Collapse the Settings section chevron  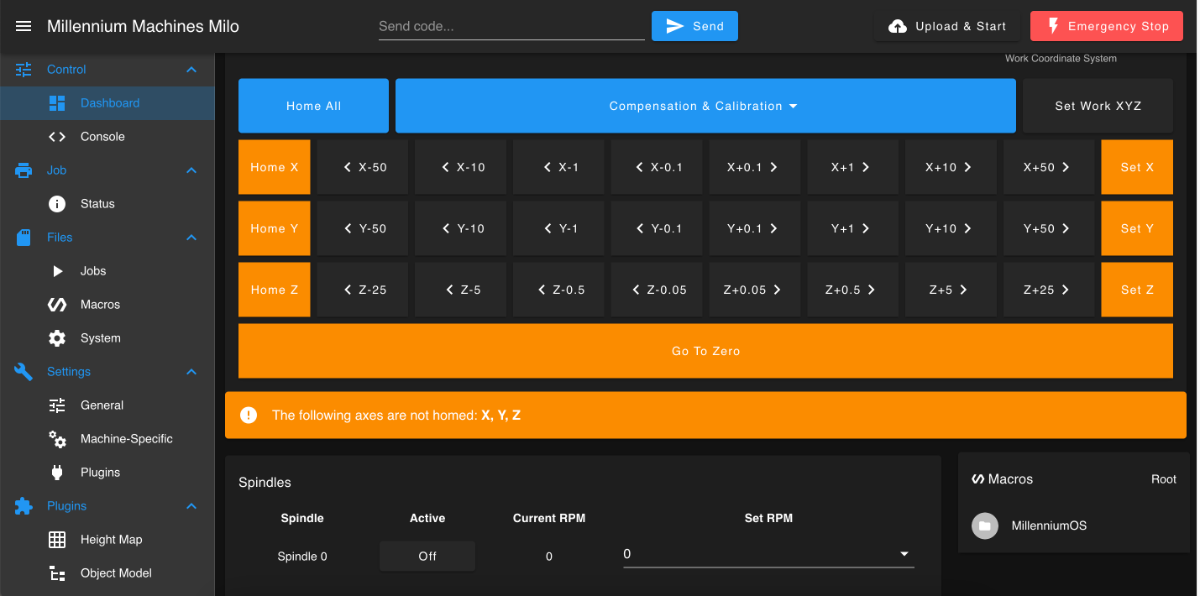click(x=191, y=371)
